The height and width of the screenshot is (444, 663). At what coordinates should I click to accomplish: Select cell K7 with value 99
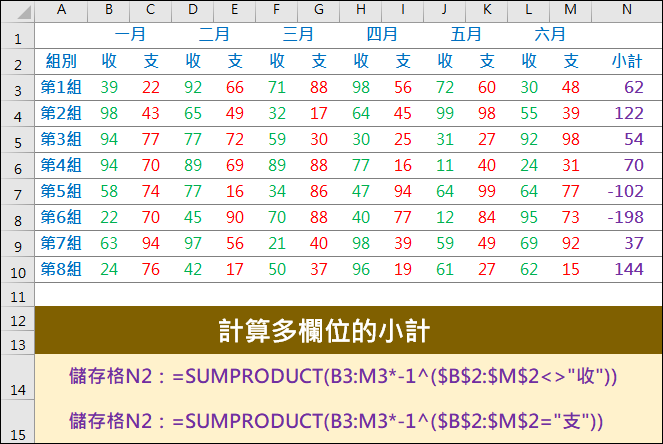pos(486,192)
